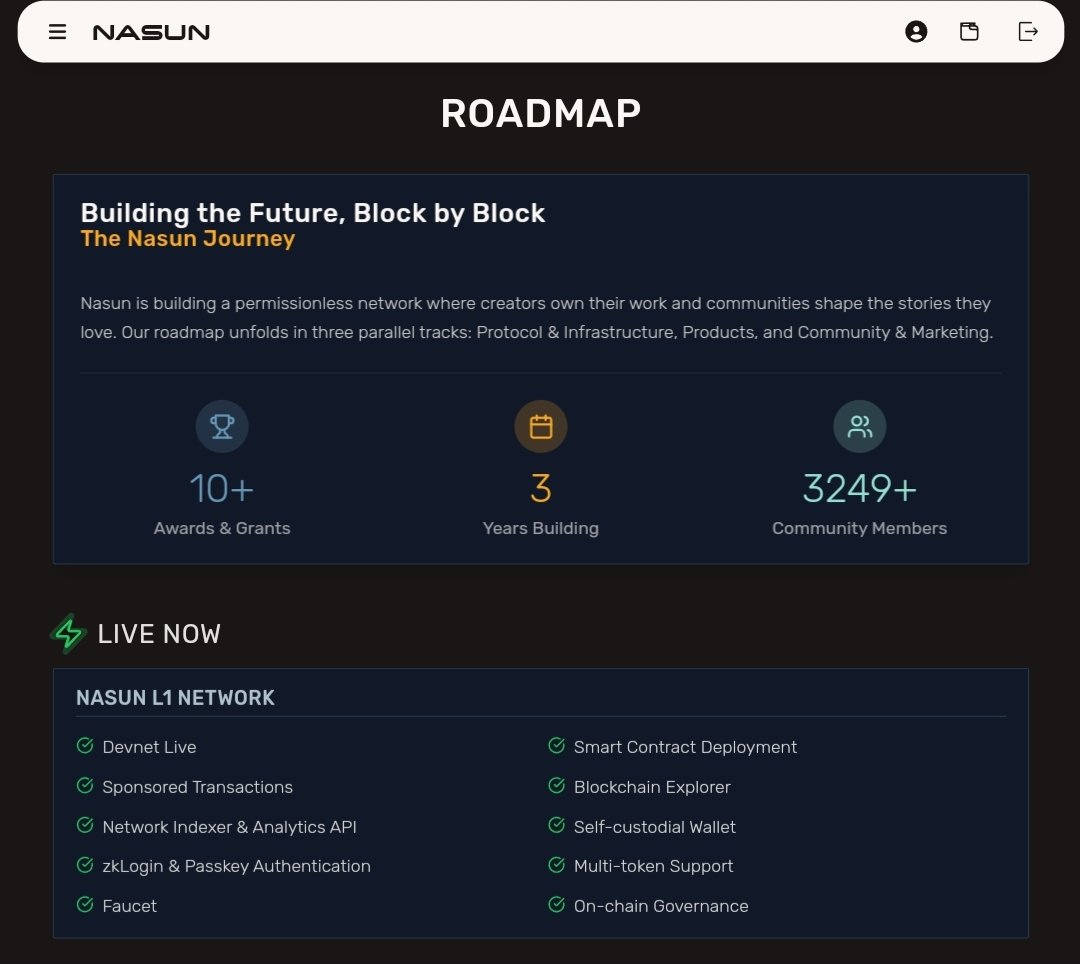Click the green lightning Live Now icon
1080x964 pixels.
tap(68, 633)
